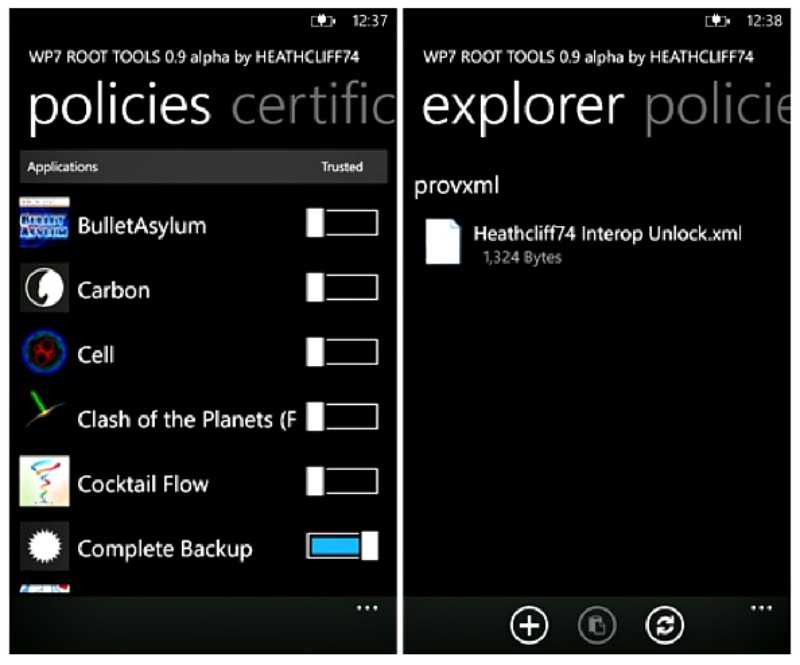
Task: Tap the Cell app icon
Action: click(x=44, y=353)
